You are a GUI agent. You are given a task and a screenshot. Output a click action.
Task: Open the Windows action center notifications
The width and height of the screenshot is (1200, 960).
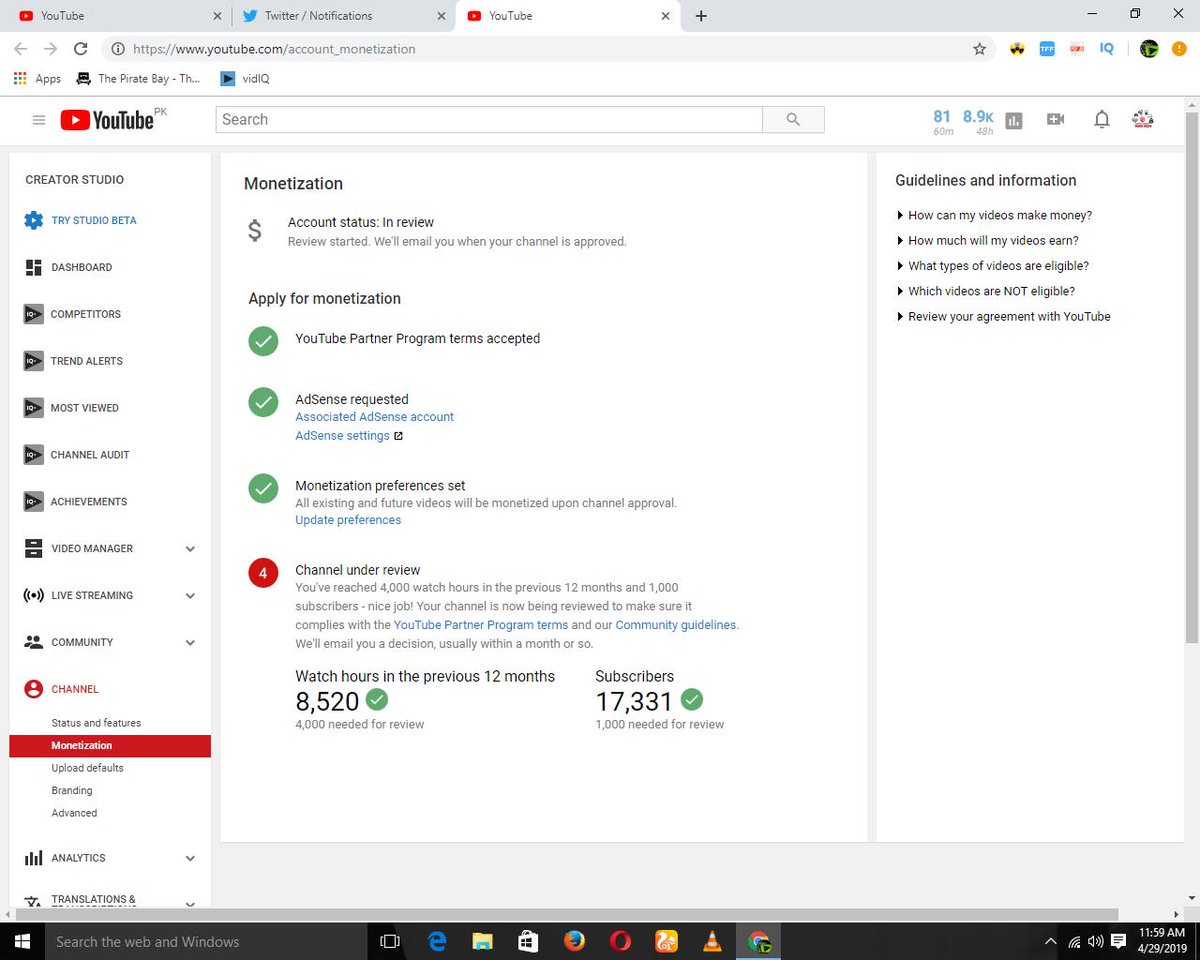click(1119, 941)
